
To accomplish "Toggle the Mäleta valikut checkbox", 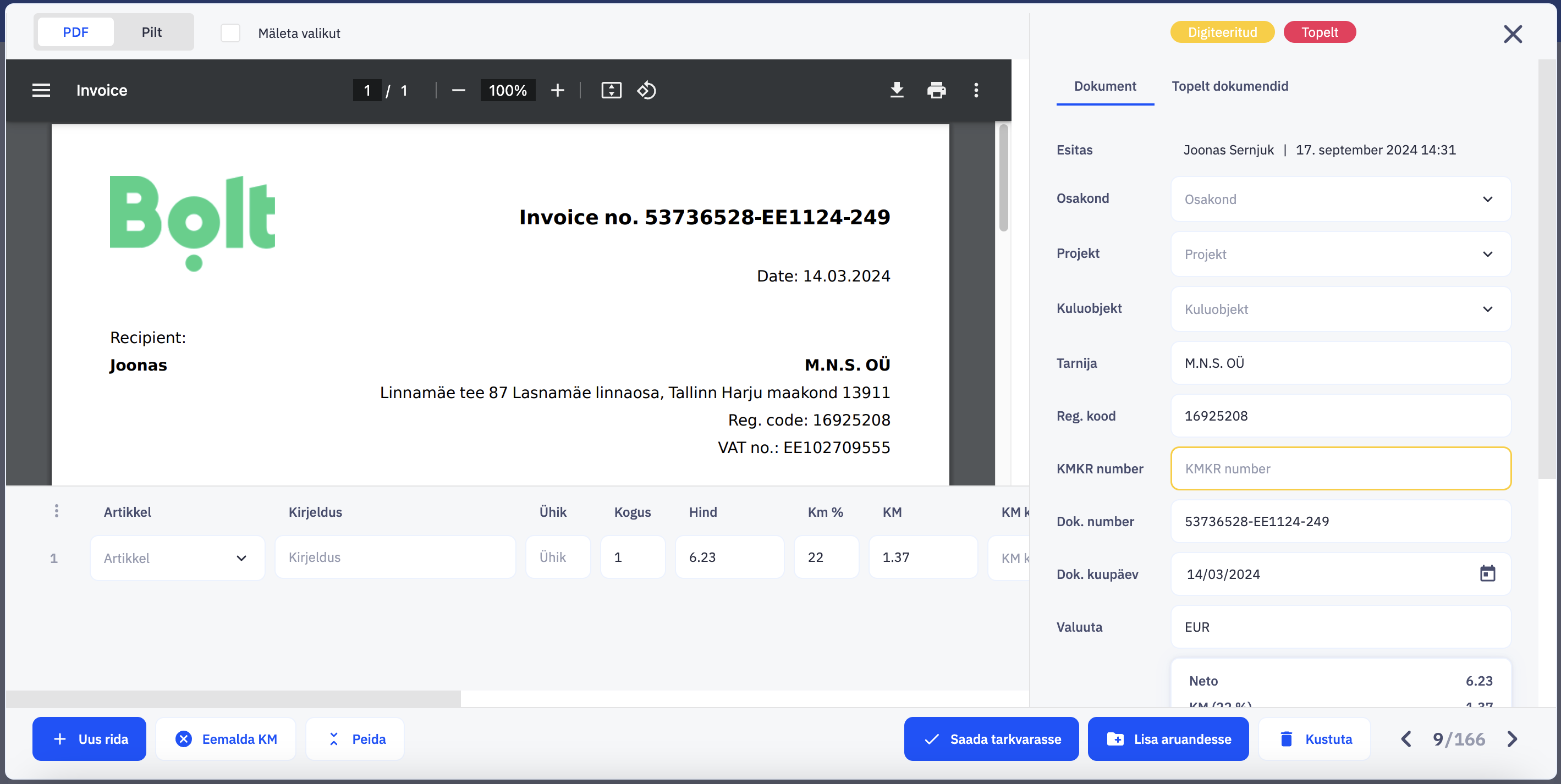I will tap(230, 33).
